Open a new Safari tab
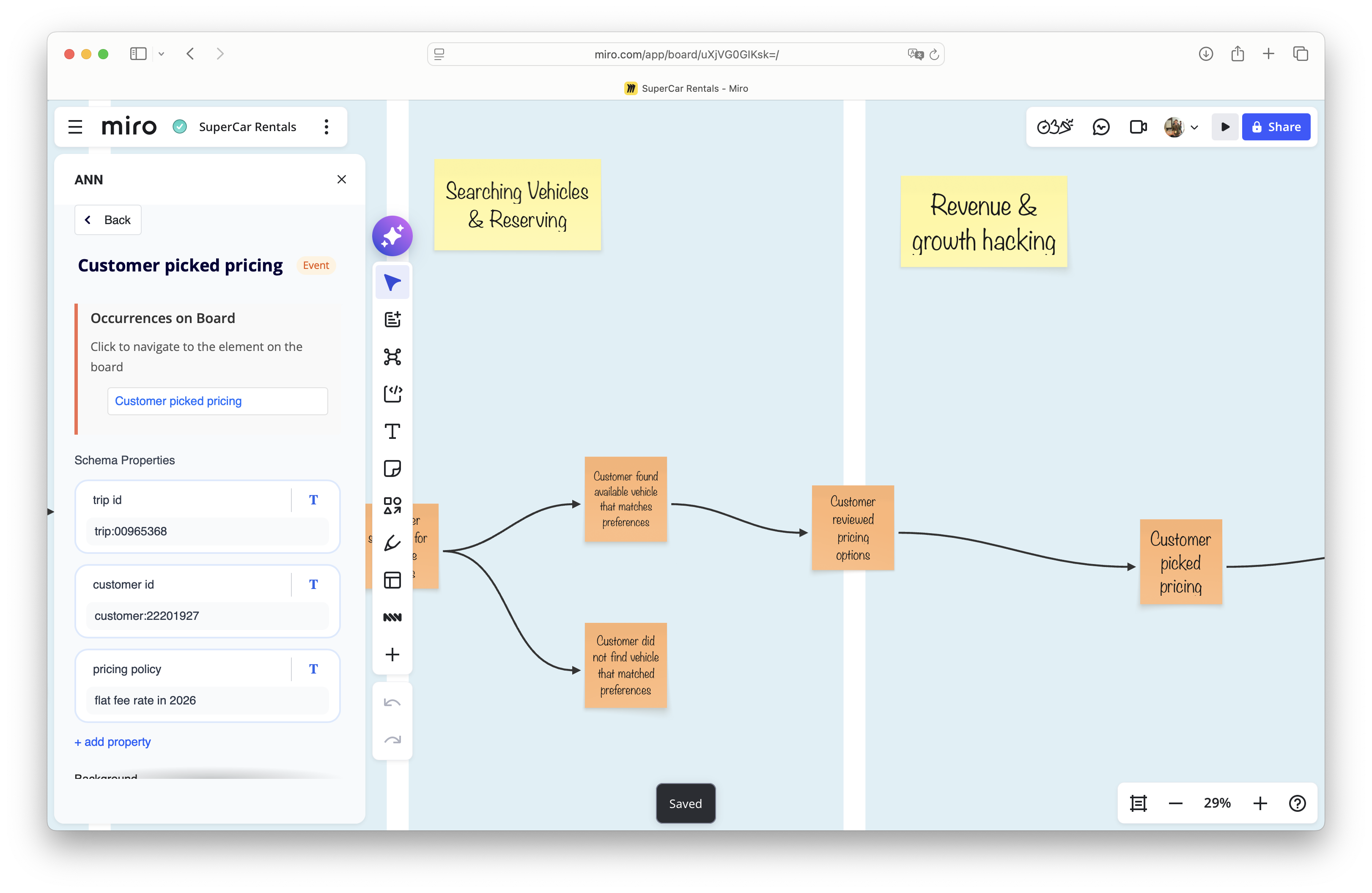Viewport: 1372px width, 893px height. pyautogui.click(x=1268, y=54)
